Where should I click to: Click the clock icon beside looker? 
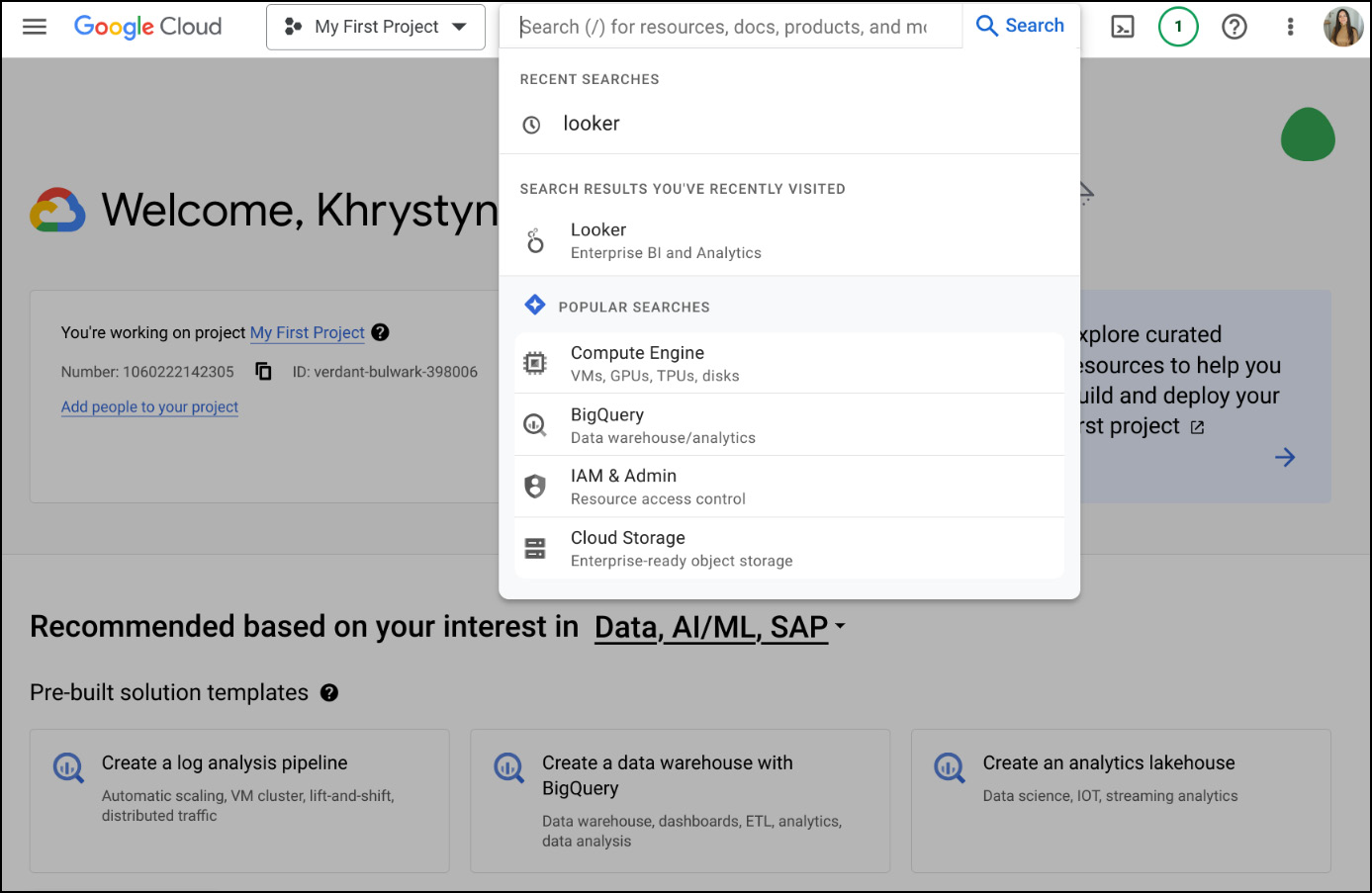[531, 125]
